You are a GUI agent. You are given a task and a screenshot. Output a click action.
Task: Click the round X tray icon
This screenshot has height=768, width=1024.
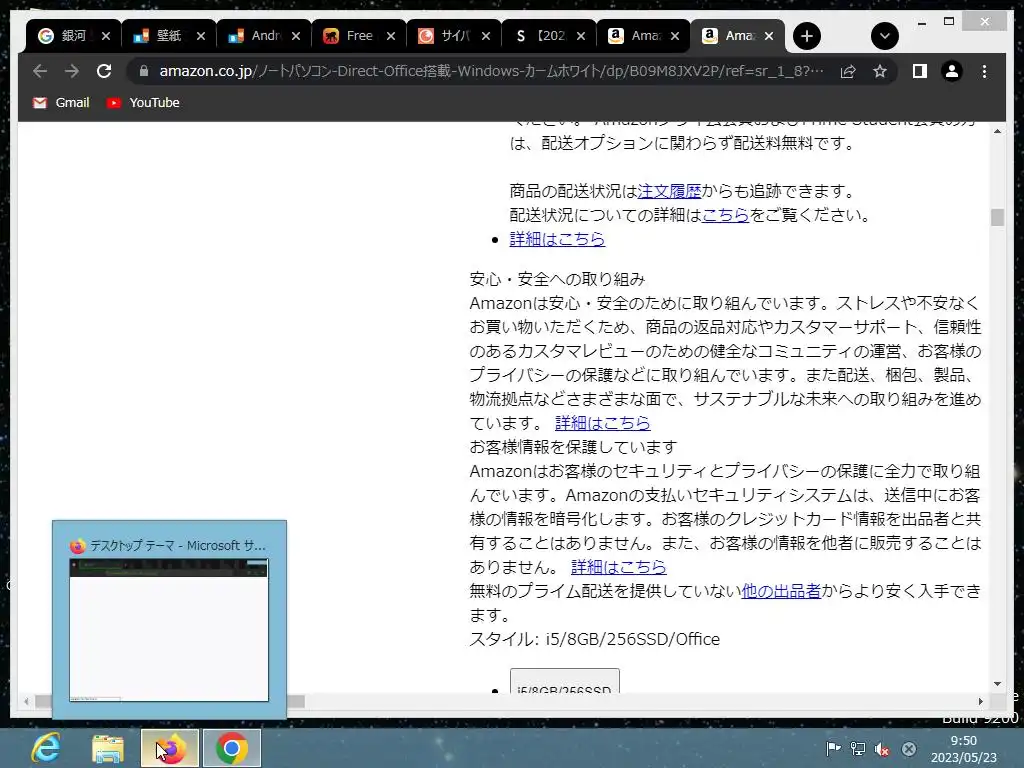[908, 749]
